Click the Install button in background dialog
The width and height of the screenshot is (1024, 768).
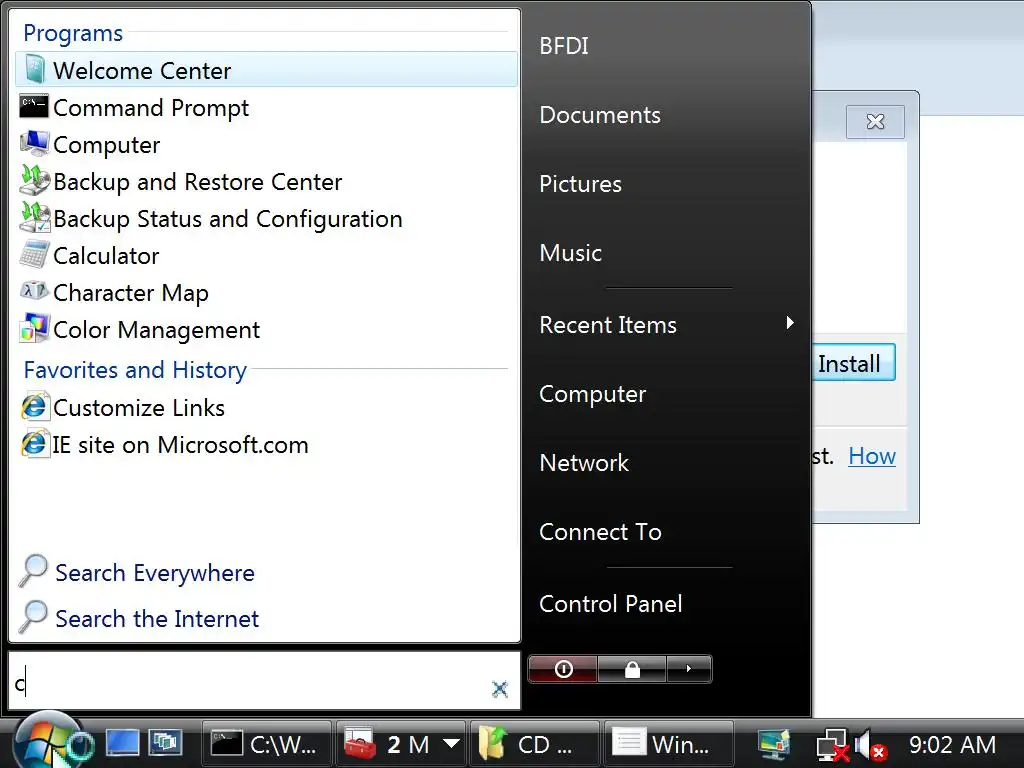coord(854,363)
